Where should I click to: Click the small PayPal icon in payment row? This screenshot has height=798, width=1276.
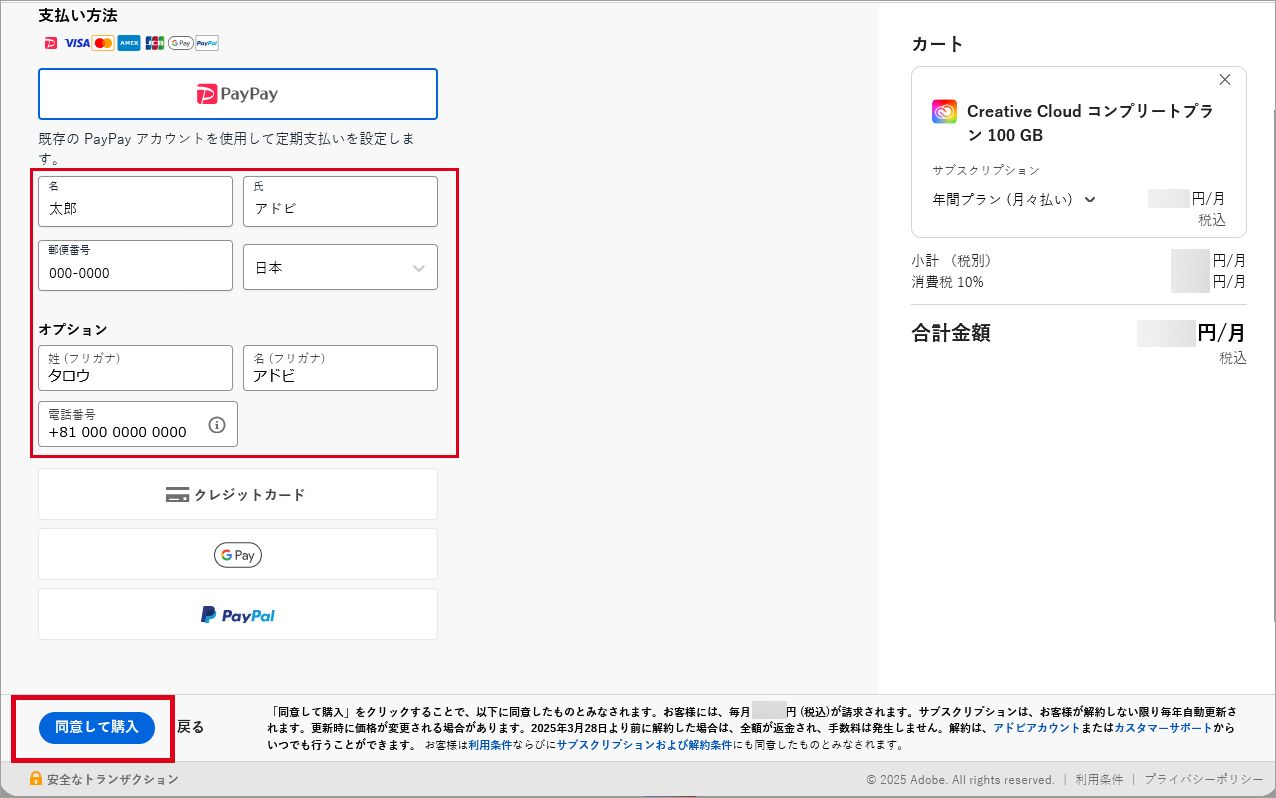207,43
